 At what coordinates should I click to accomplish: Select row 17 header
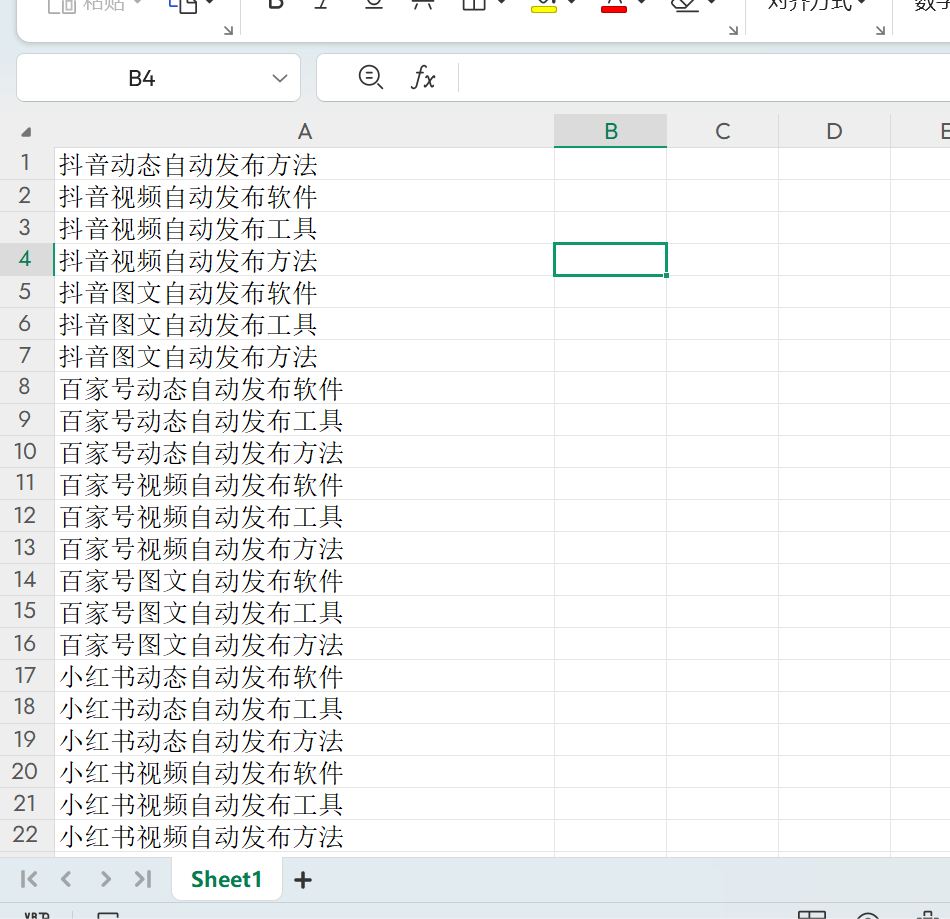point(25,675)
